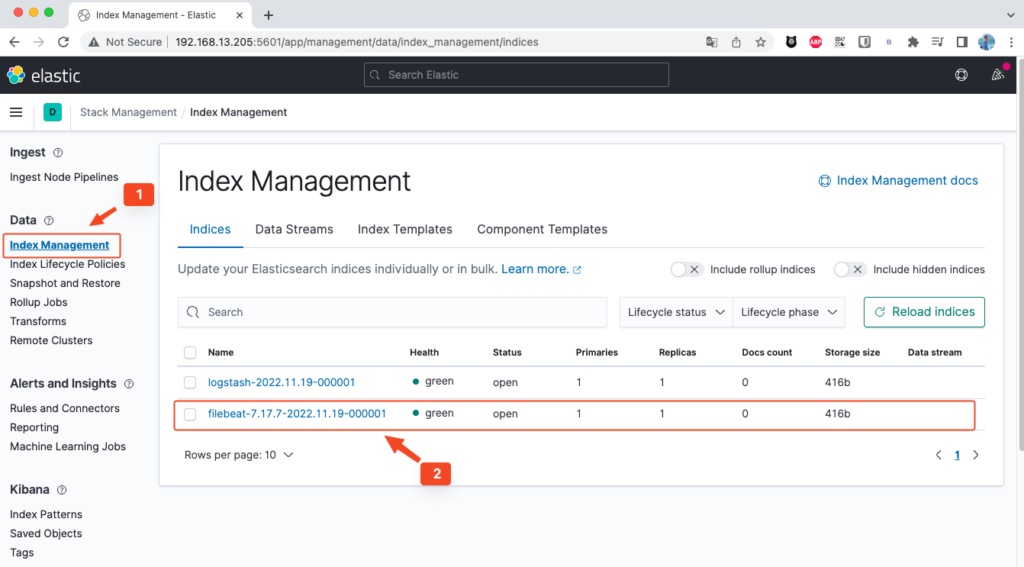Screen dimensions: 1024x567
Task: Switch to the Indices tab
Action: tap(210, 229)
